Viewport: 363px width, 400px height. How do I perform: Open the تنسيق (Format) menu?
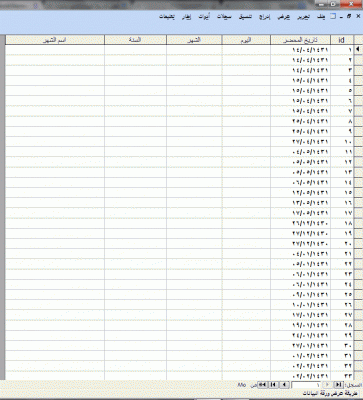[x=245, y=17]
